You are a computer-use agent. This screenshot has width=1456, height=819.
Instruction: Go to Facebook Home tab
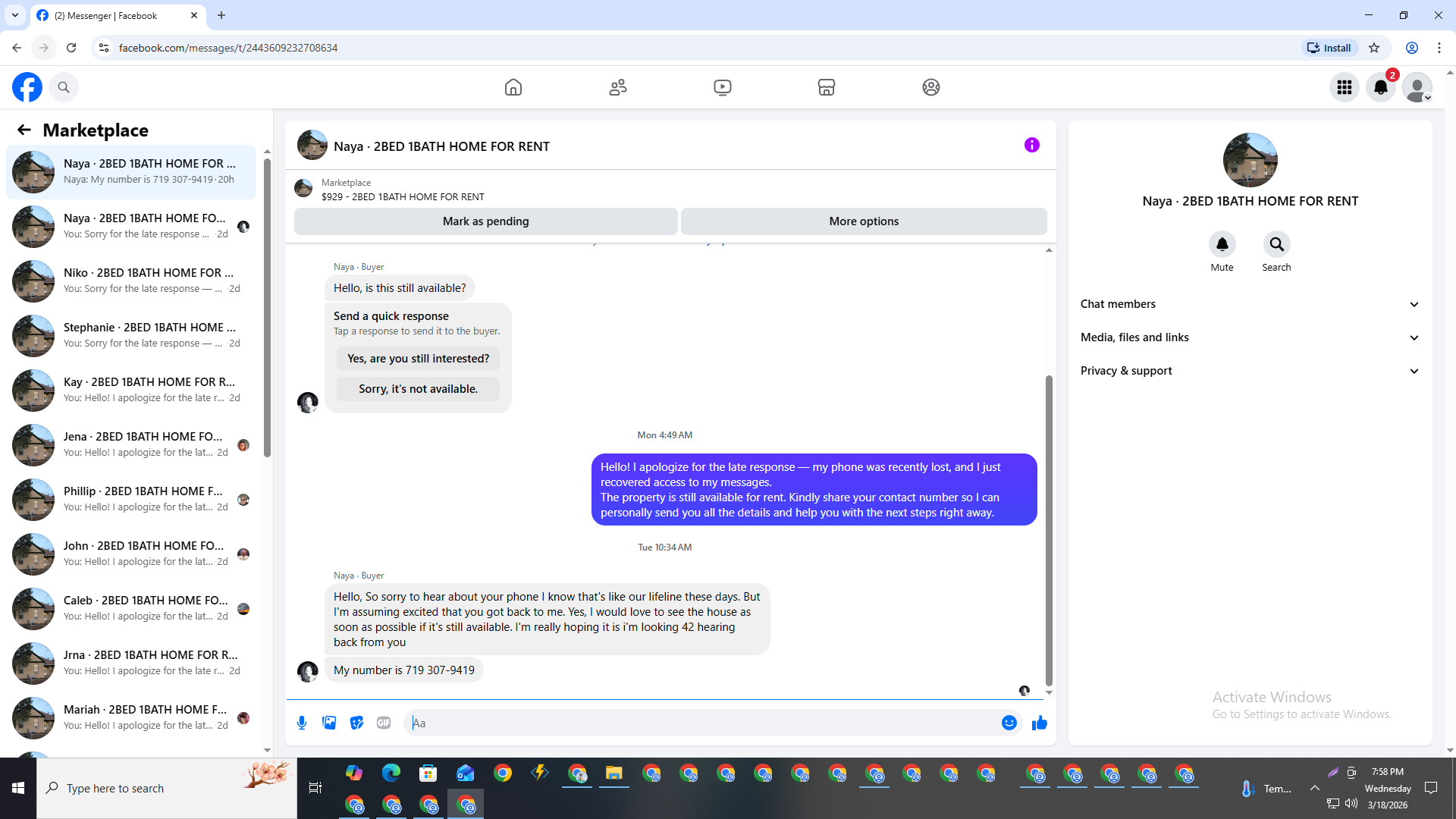coord(513,87)
